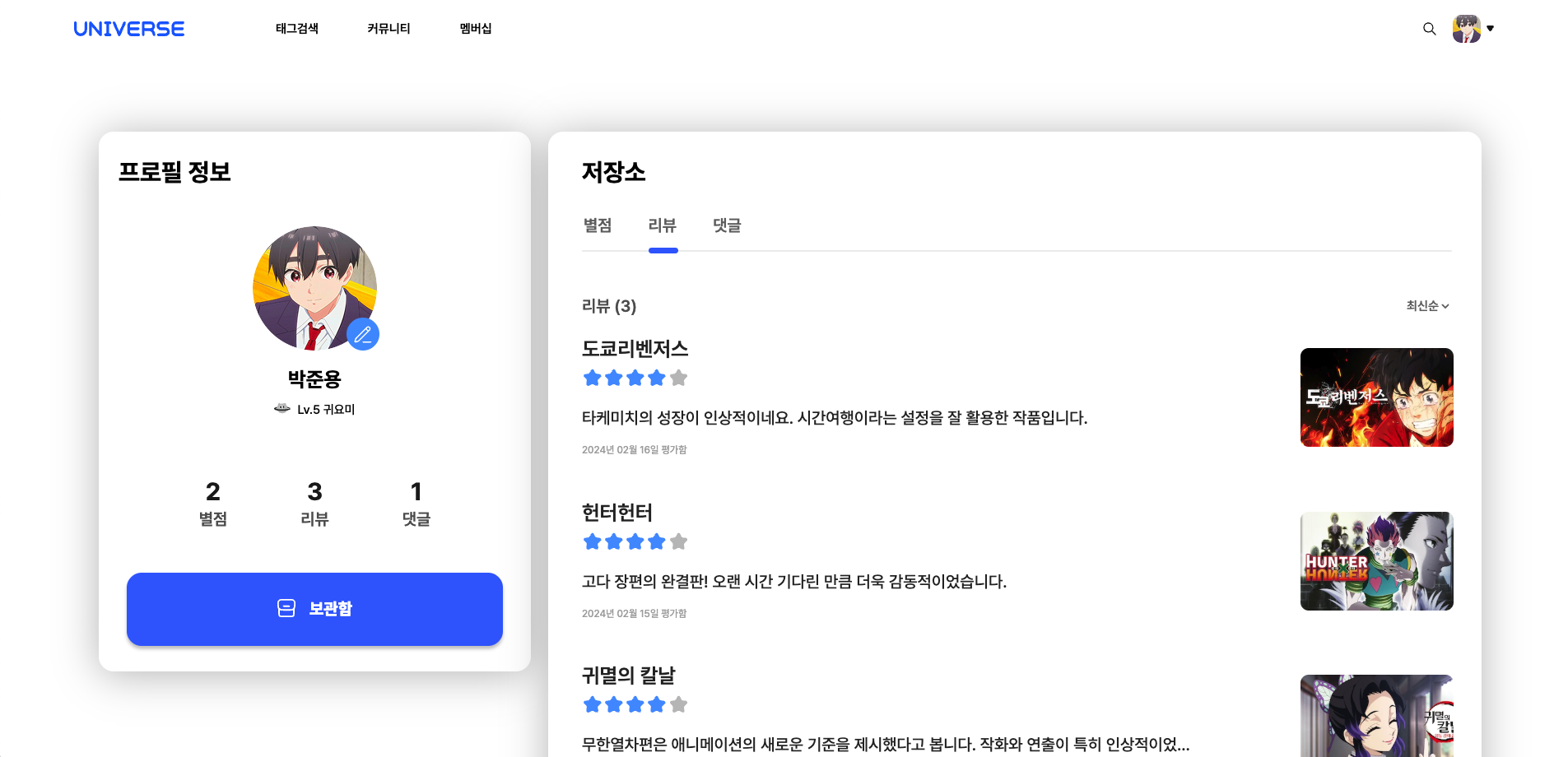The height and width of the screenshot is (757, 1568).
Task: Click the 귀멸의 칼날 poster thumbnail
Action: [1377, 716]
